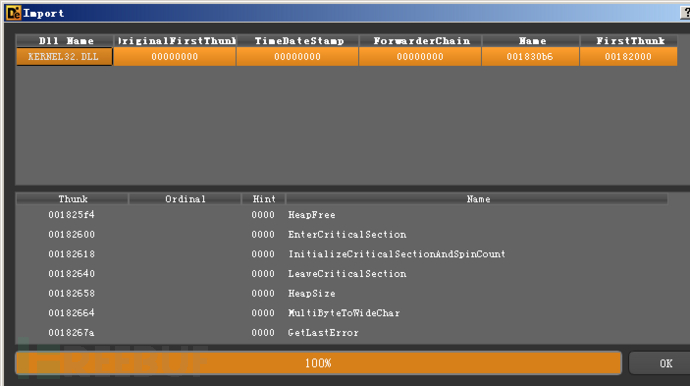Click the help question mark button
690x386 pixels.
coord(686,13)
